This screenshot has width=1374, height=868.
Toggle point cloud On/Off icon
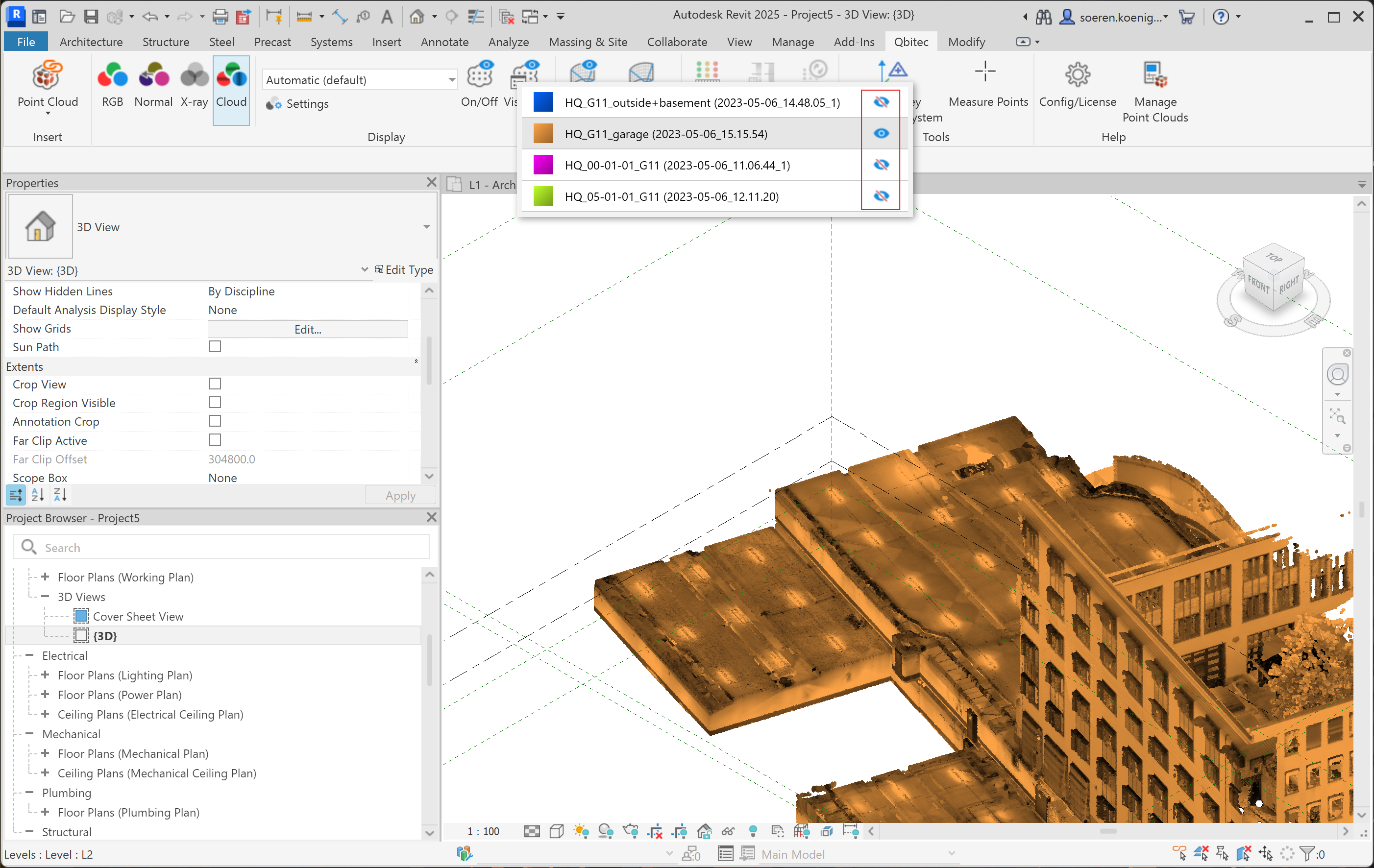[479, 76]
